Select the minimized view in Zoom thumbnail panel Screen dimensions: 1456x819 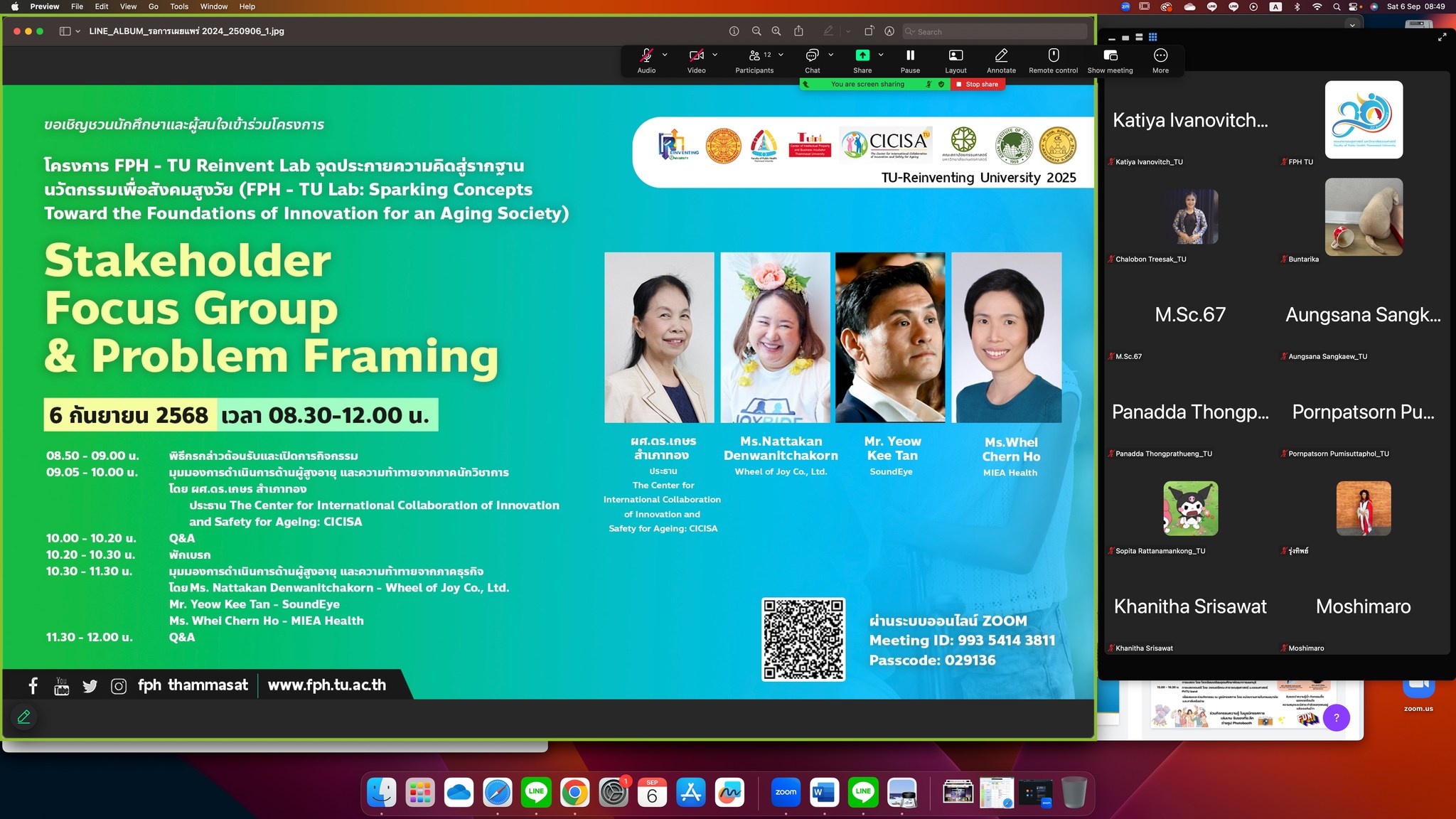click(1112, 38)
